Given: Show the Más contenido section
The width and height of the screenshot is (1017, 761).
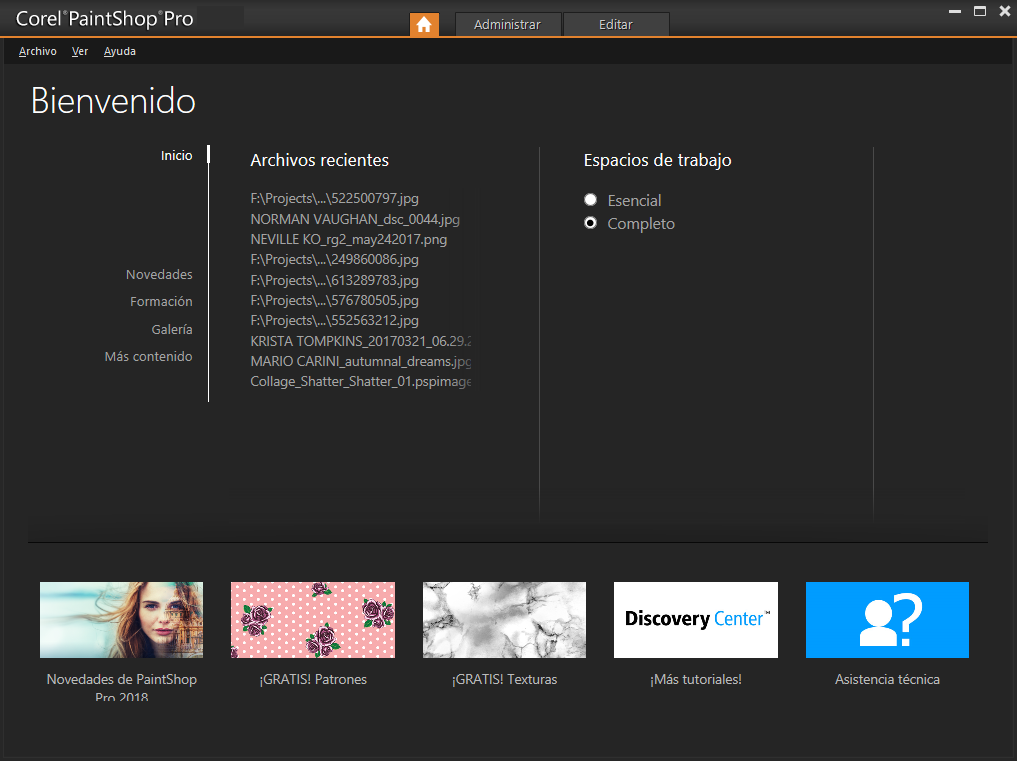Looking at the screenshot, I should (x=149, y=356).
